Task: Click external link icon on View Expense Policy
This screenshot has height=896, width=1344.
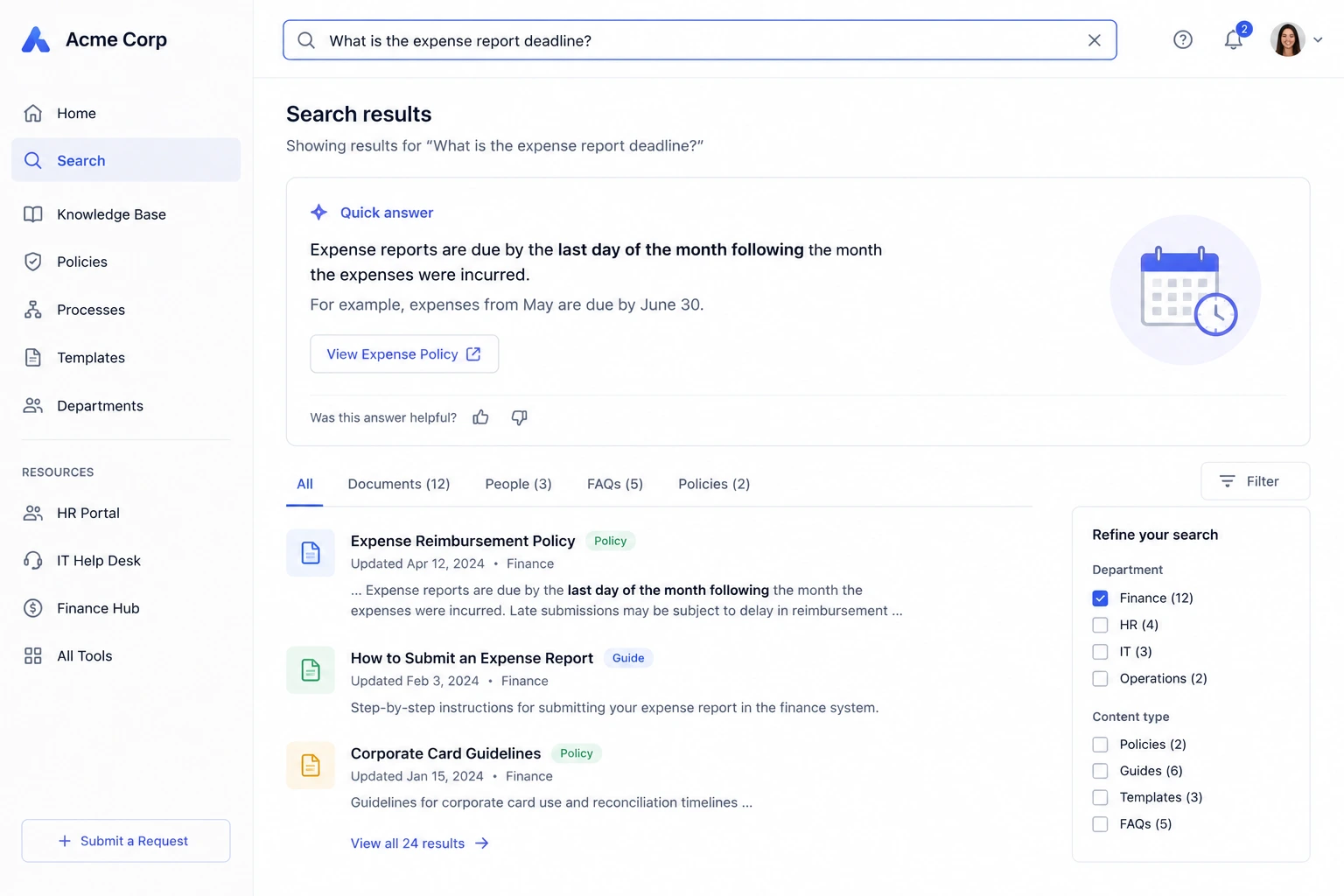Action: [x=473, y=353]
